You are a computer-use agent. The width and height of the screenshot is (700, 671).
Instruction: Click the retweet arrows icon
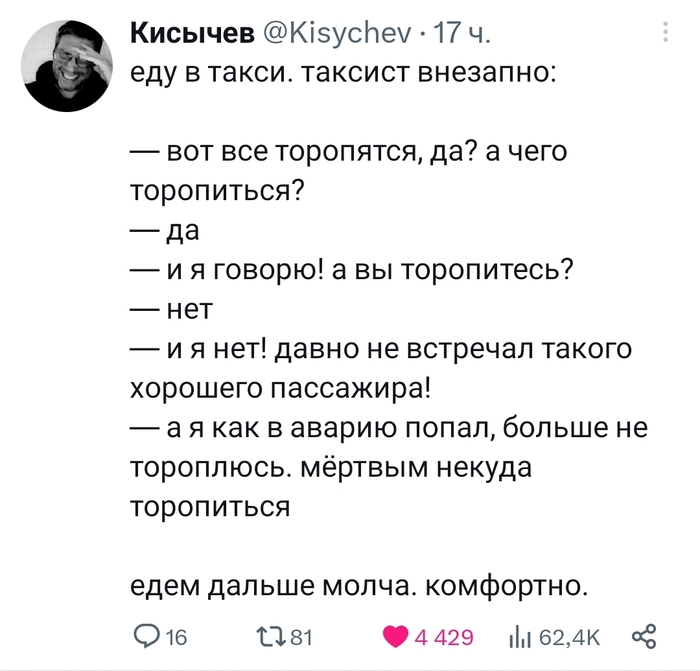tap(271, 638)
